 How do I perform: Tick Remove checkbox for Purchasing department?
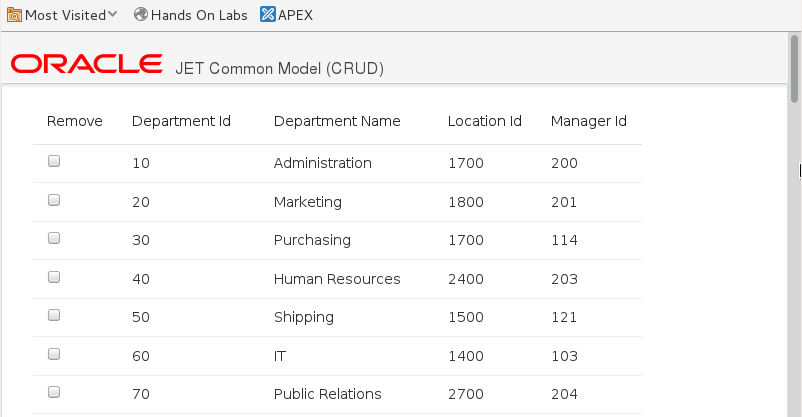[54, 238]
